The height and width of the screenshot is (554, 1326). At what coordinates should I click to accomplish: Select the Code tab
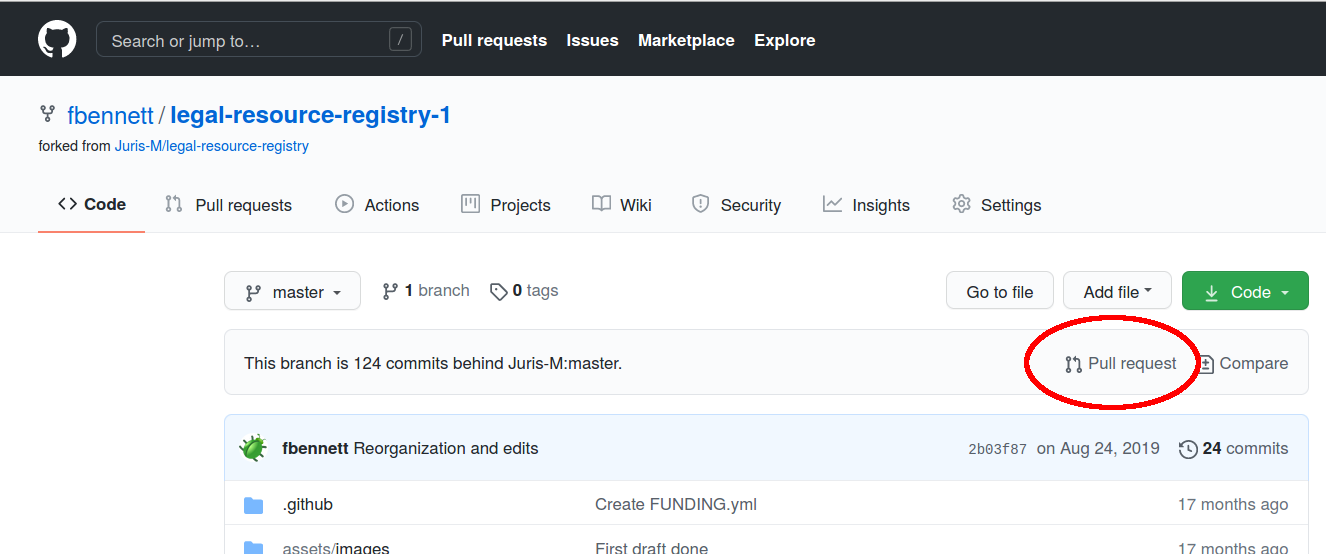click(91, 204)
